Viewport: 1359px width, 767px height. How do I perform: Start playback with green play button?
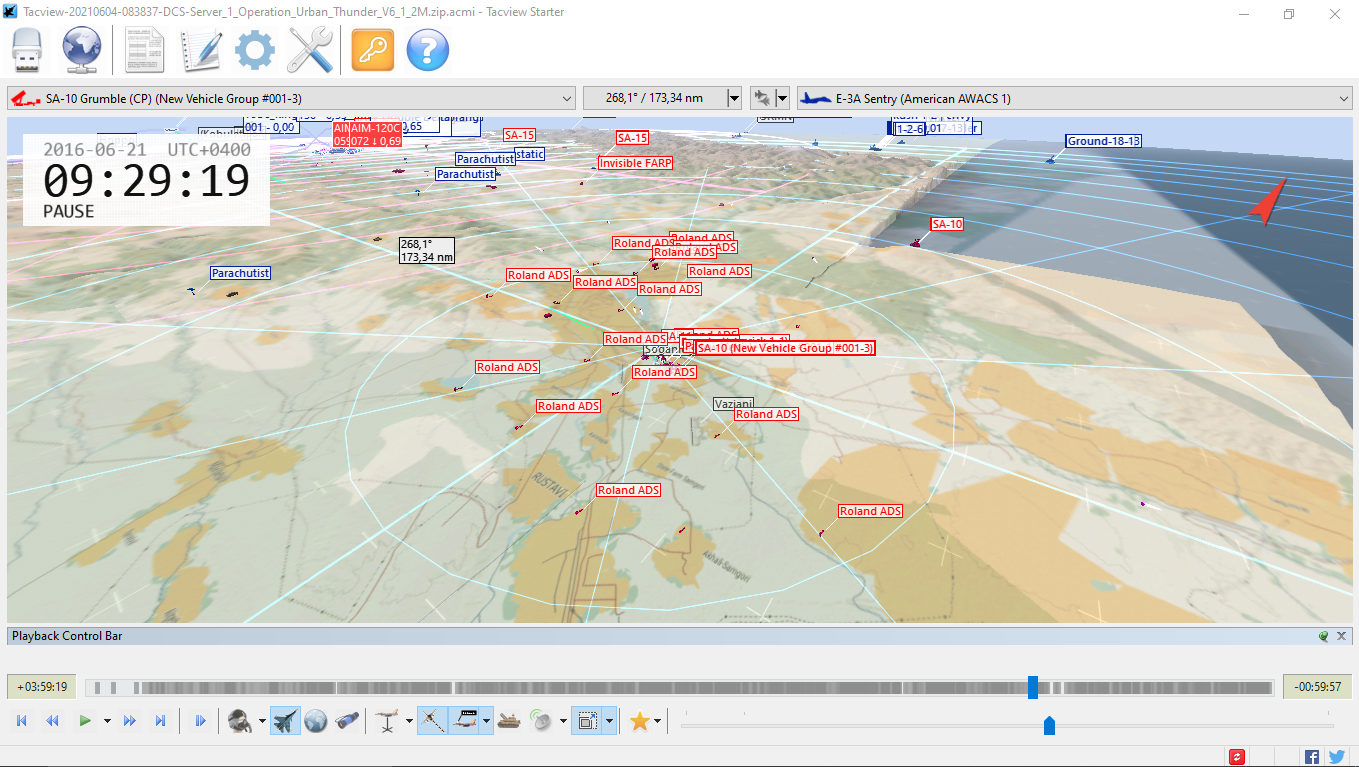click(x=85, y=720)
